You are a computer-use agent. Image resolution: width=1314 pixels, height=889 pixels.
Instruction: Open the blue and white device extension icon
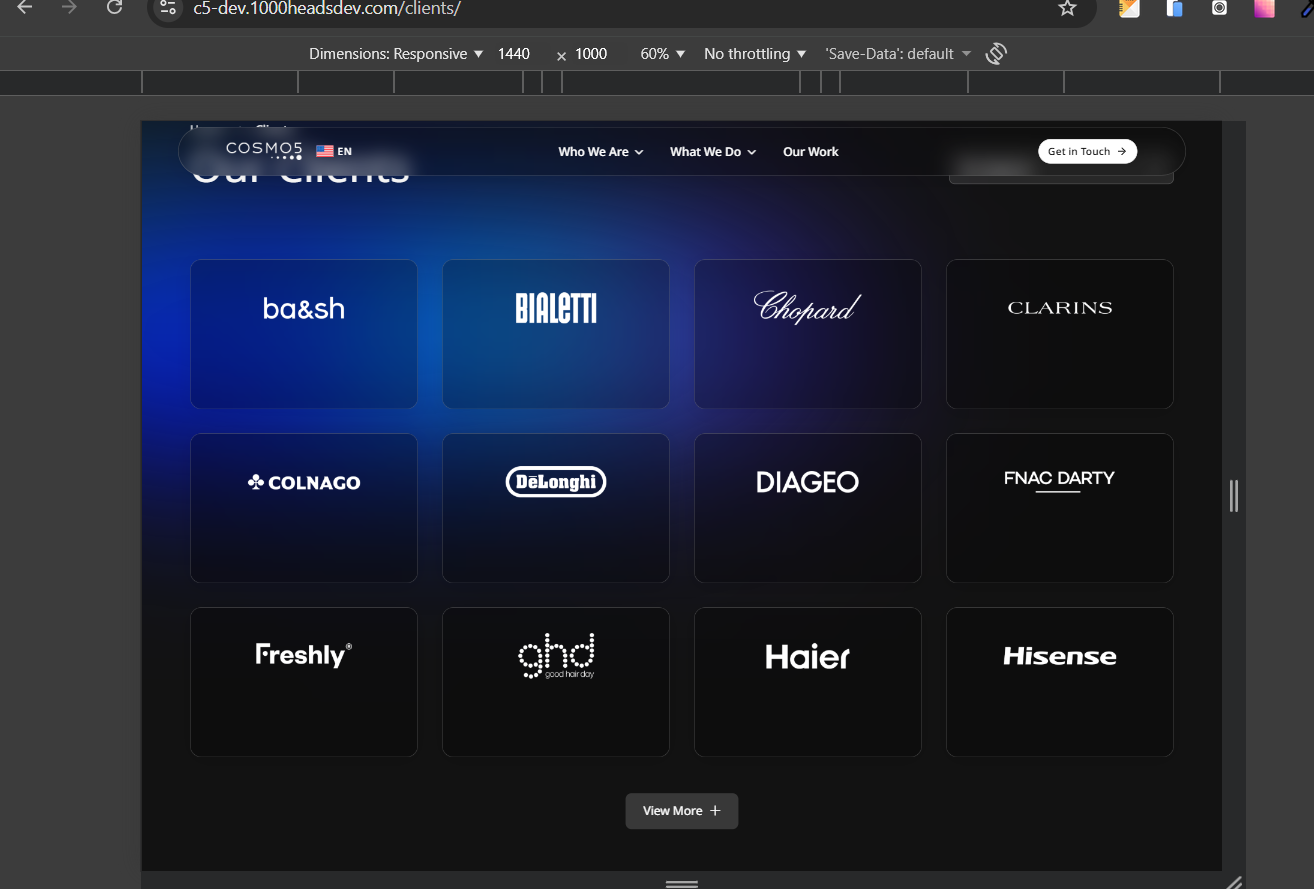tap(1175, 8)
